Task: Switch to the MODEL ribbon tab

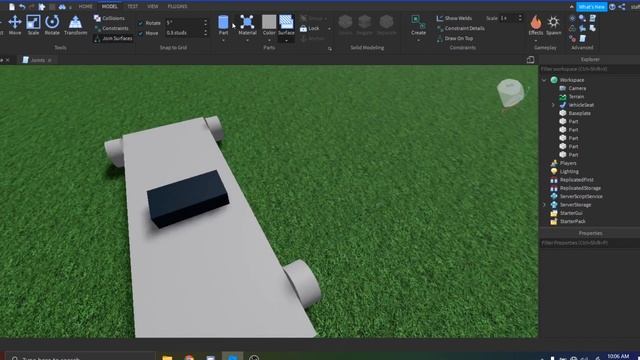Action: (x=109, y=7)
